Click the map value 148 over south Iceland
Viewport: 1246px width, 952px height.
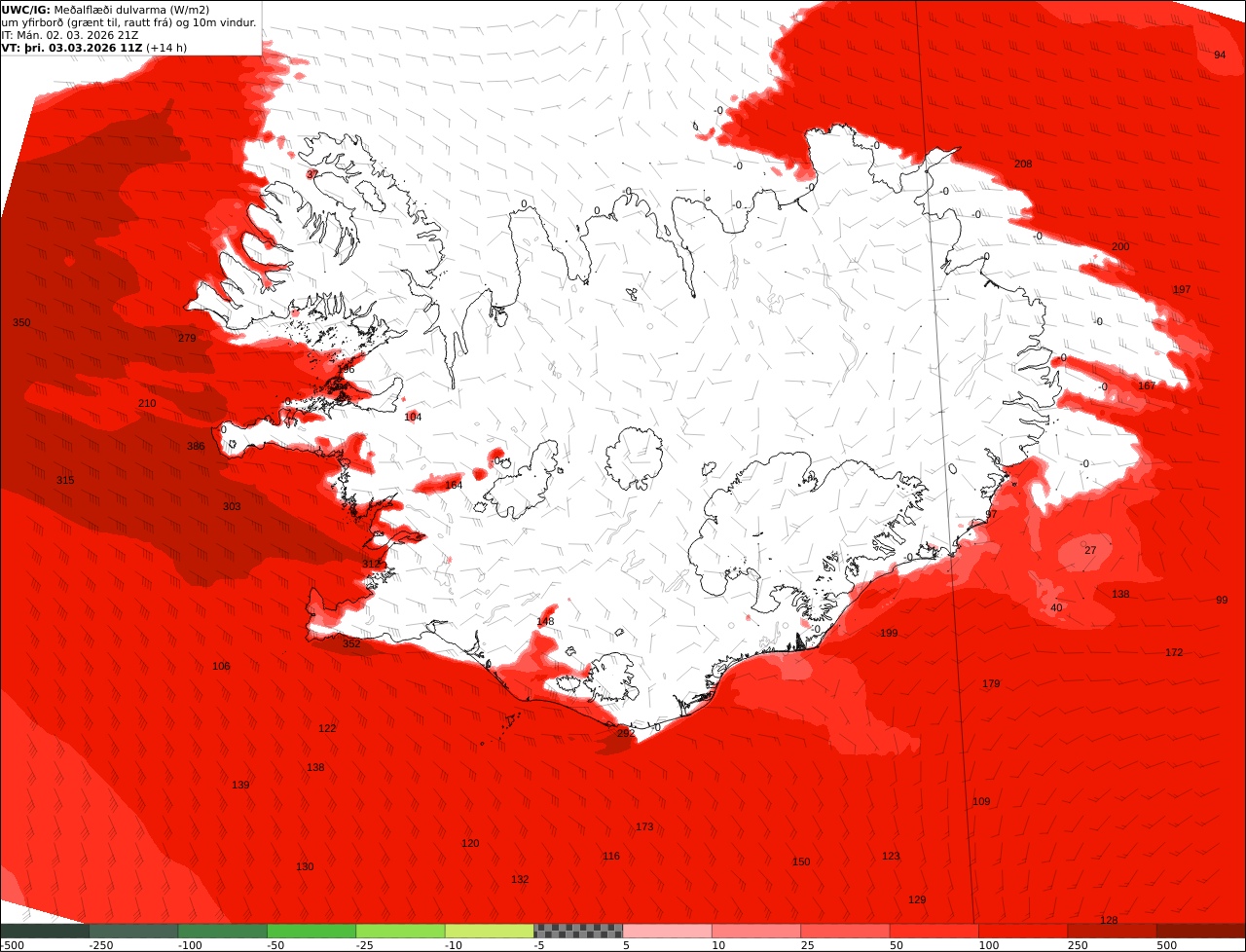pyautogui.click(x=545, y=621)
